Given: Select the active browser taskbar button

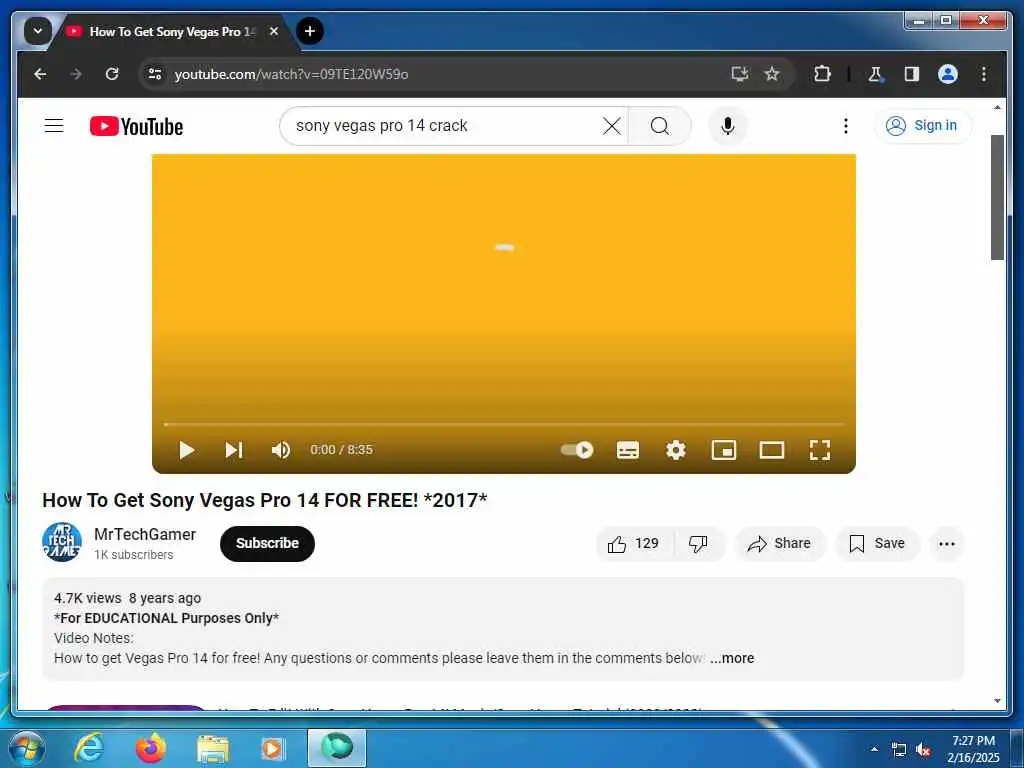Looking at the screenshot, I should coord(337,748).
